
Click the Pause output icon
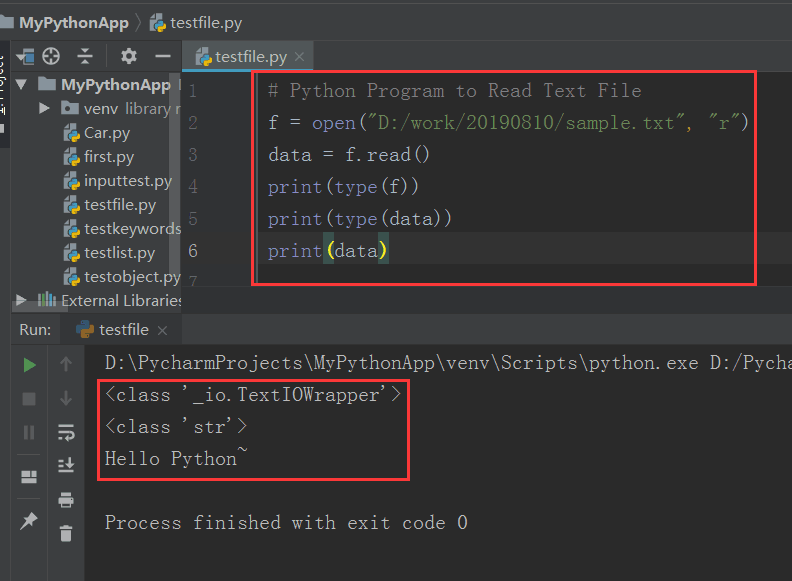click(29, 432)
